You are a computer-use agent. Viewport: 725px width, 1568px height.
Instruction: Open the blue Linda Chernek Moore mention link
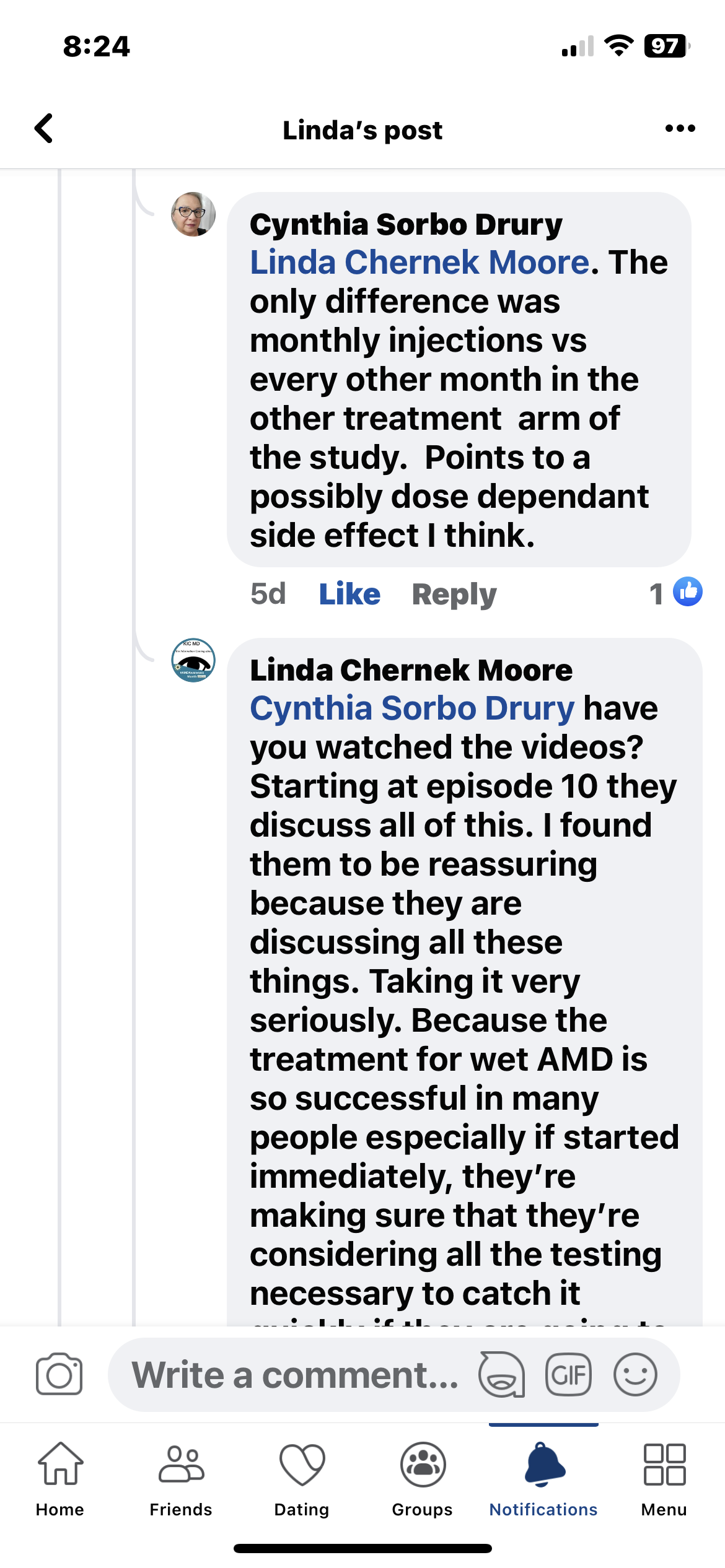point(420,263)
